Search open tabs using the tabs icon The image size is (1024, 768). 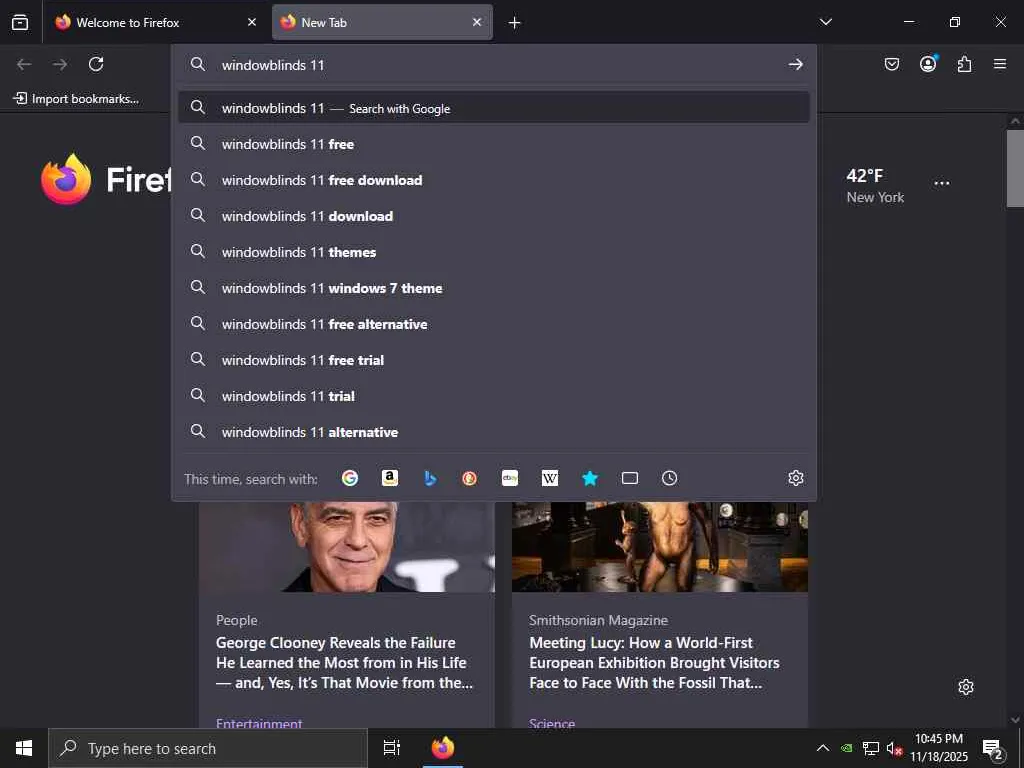pyautogui.click(x=630, y=478)
